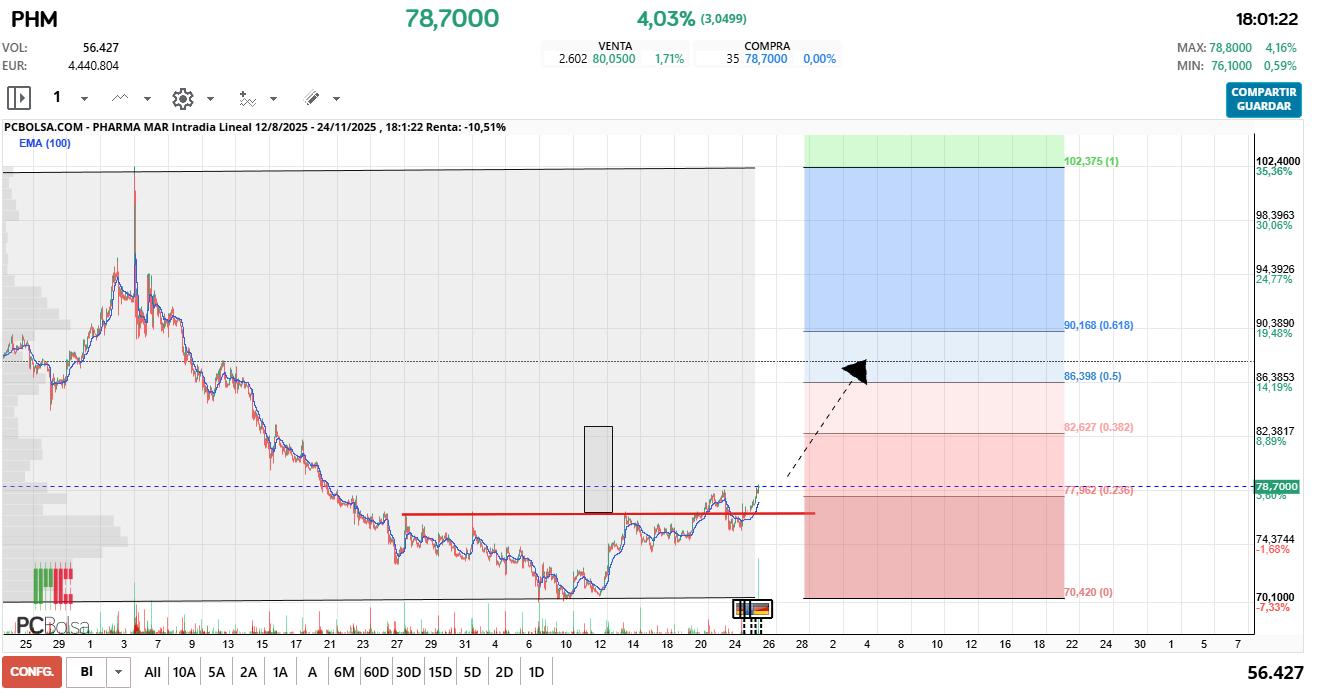1317x693 pixels.
Task: Expand the drawing tools dropdown arrow
Action: (x=336, y=99)
